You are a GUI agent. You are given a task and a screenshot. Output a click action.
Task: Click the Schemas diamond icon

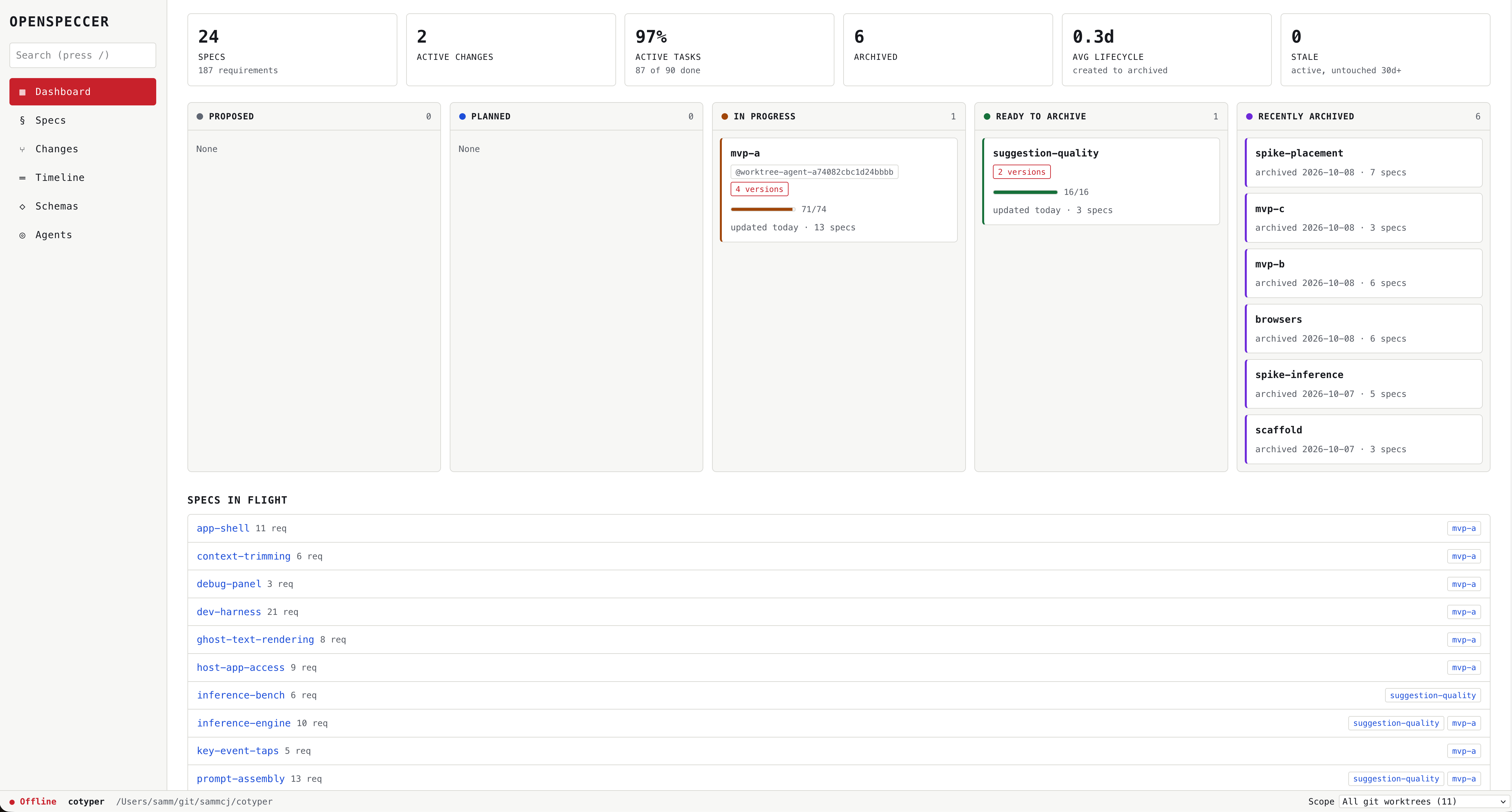coord(22,207)
